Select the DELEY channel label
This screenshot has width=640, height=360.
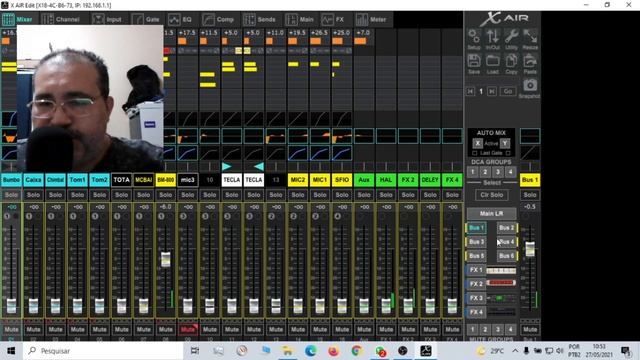tap(430, 180)
